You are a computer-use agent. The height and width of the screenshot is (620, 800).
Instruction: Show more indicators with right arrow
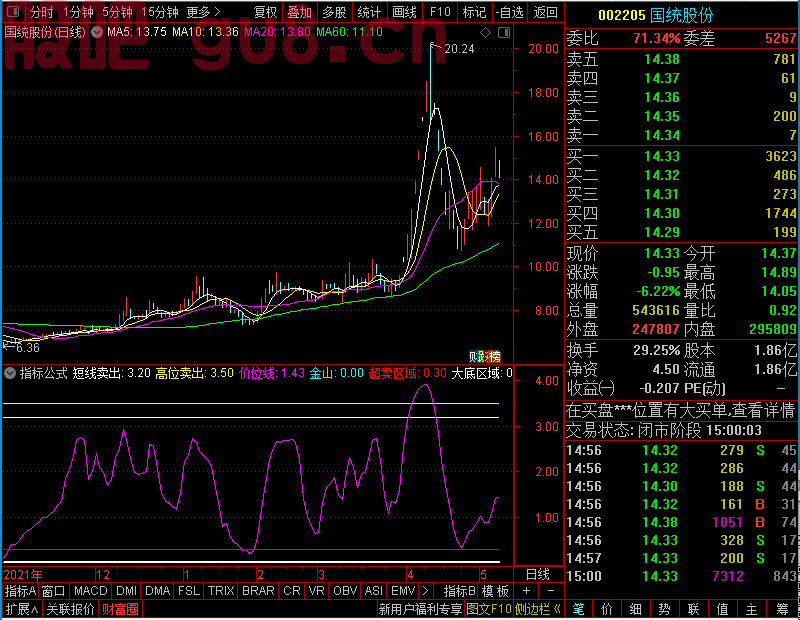(x=425, y=591)
